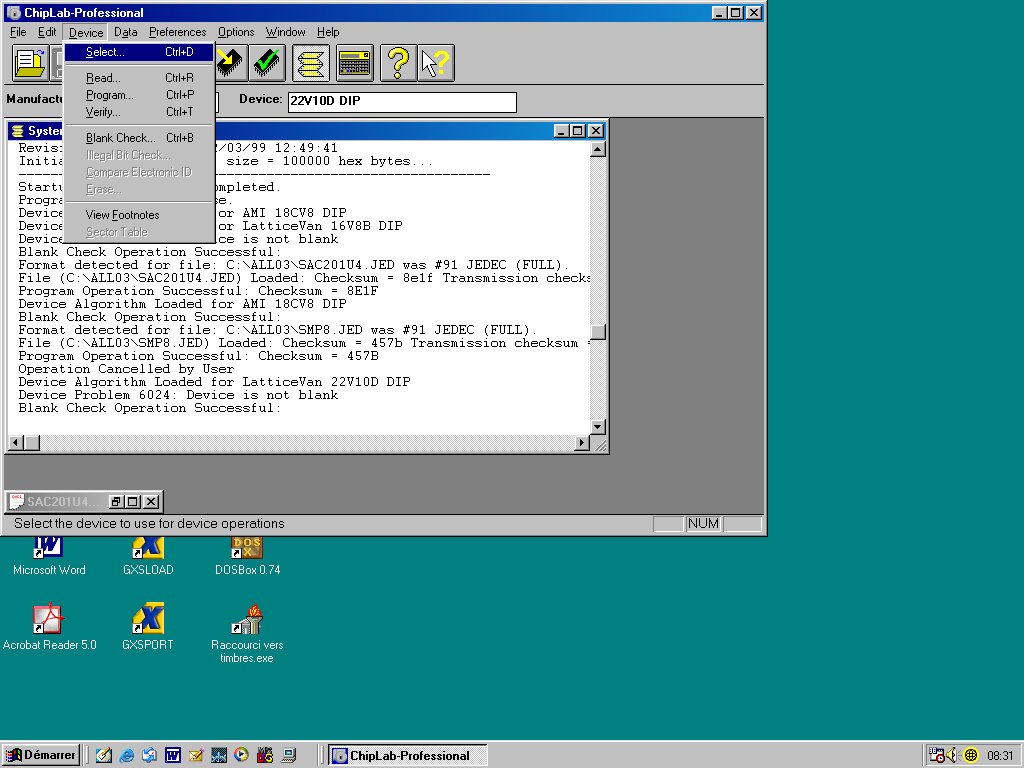Open the File menu

pyautogui.click(x=18, y=32)
